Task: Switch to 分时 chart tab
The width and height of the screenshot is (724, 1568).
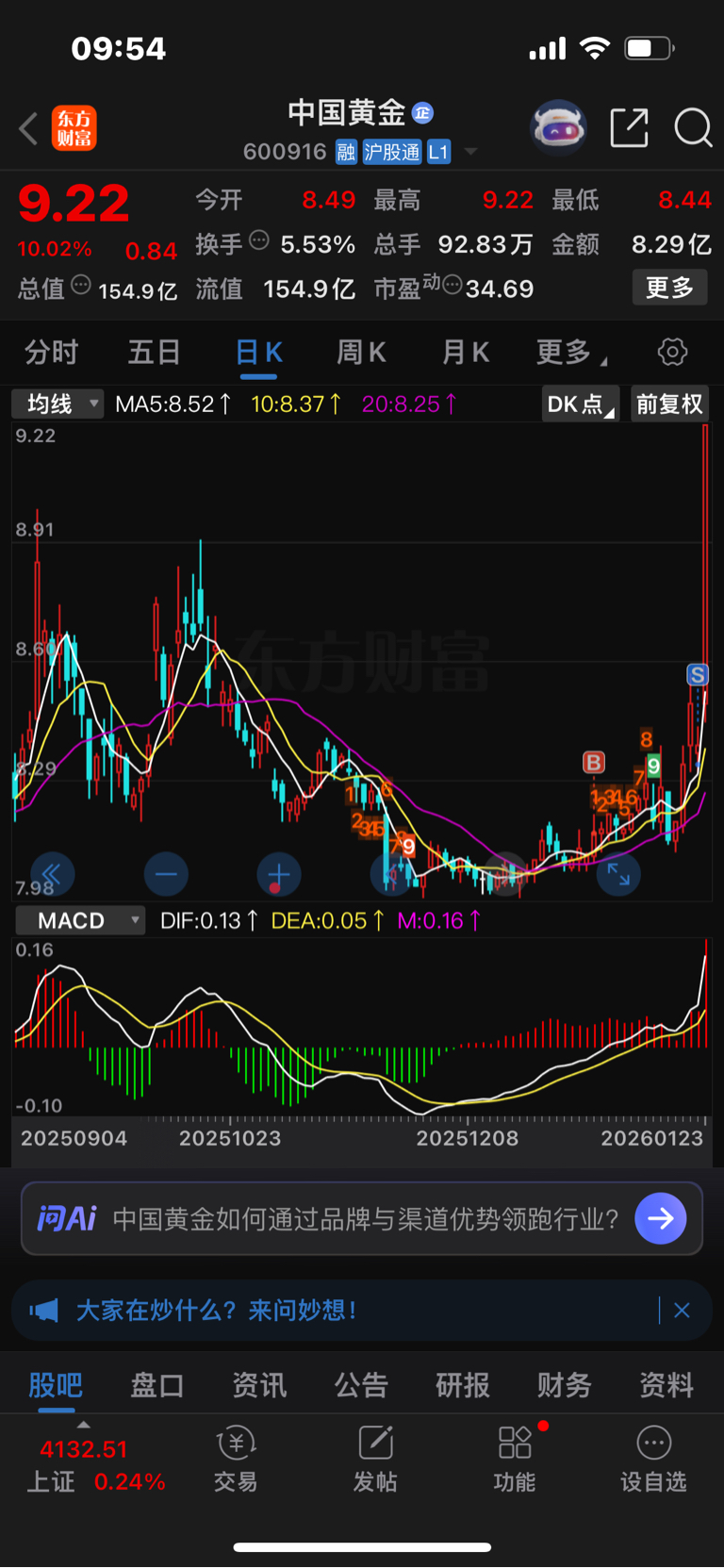Action: tap(51, 353)
